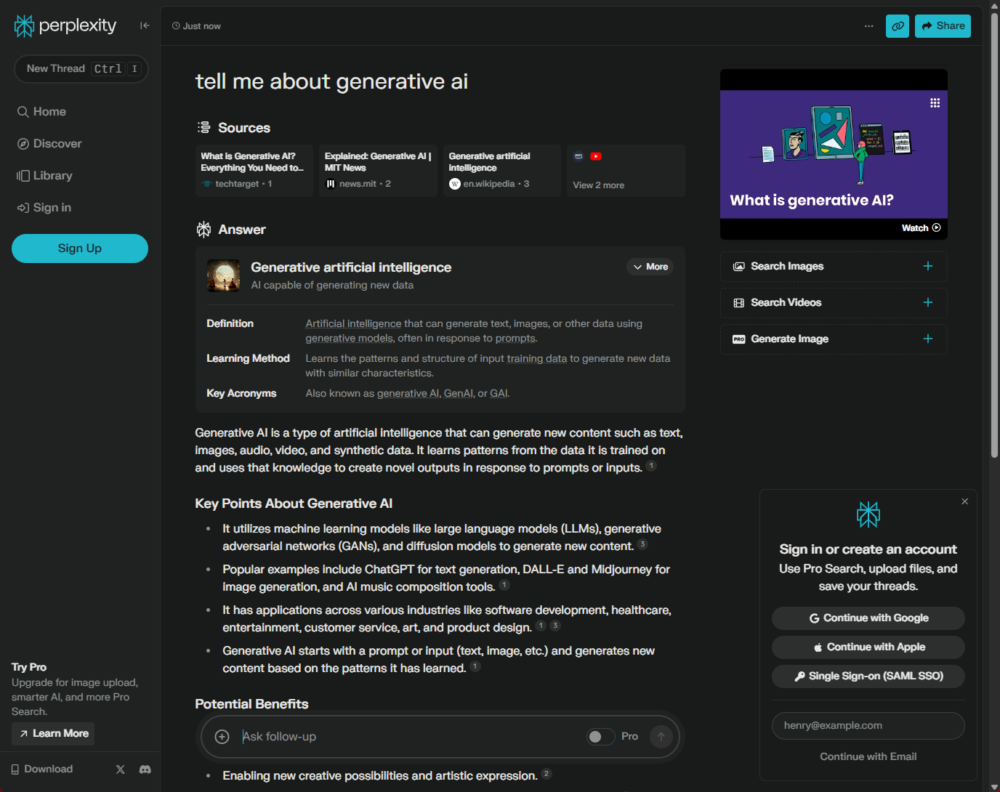Open the grid icon on the video card
The width and height of the screenshot is (1000, 792).
click(935, 103)
